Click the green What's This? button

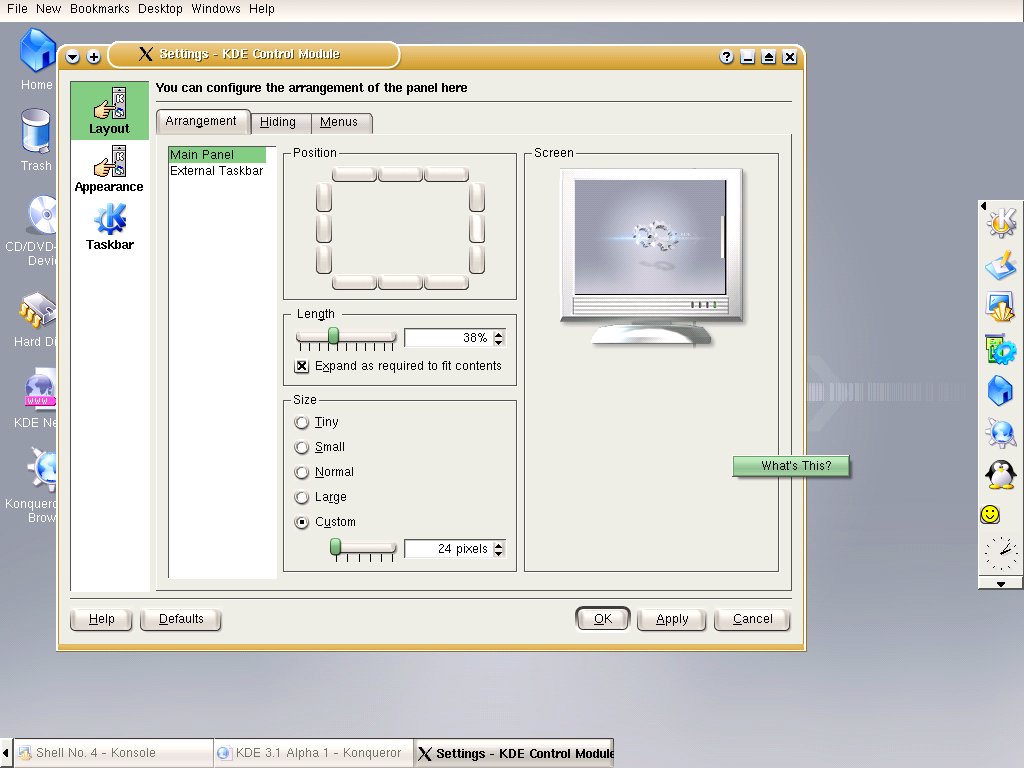pyautogui.click(x=792, y=466)
